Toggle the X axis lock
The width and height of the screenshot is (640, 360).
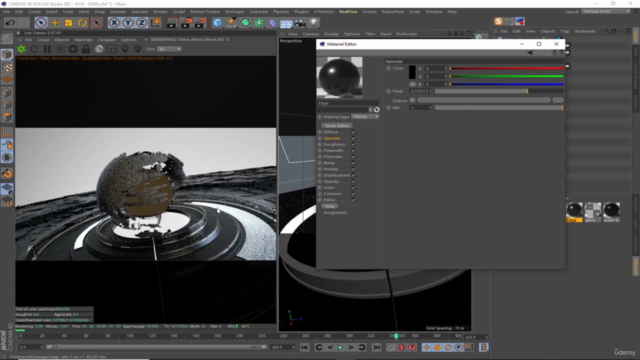[x=114, y=23]
